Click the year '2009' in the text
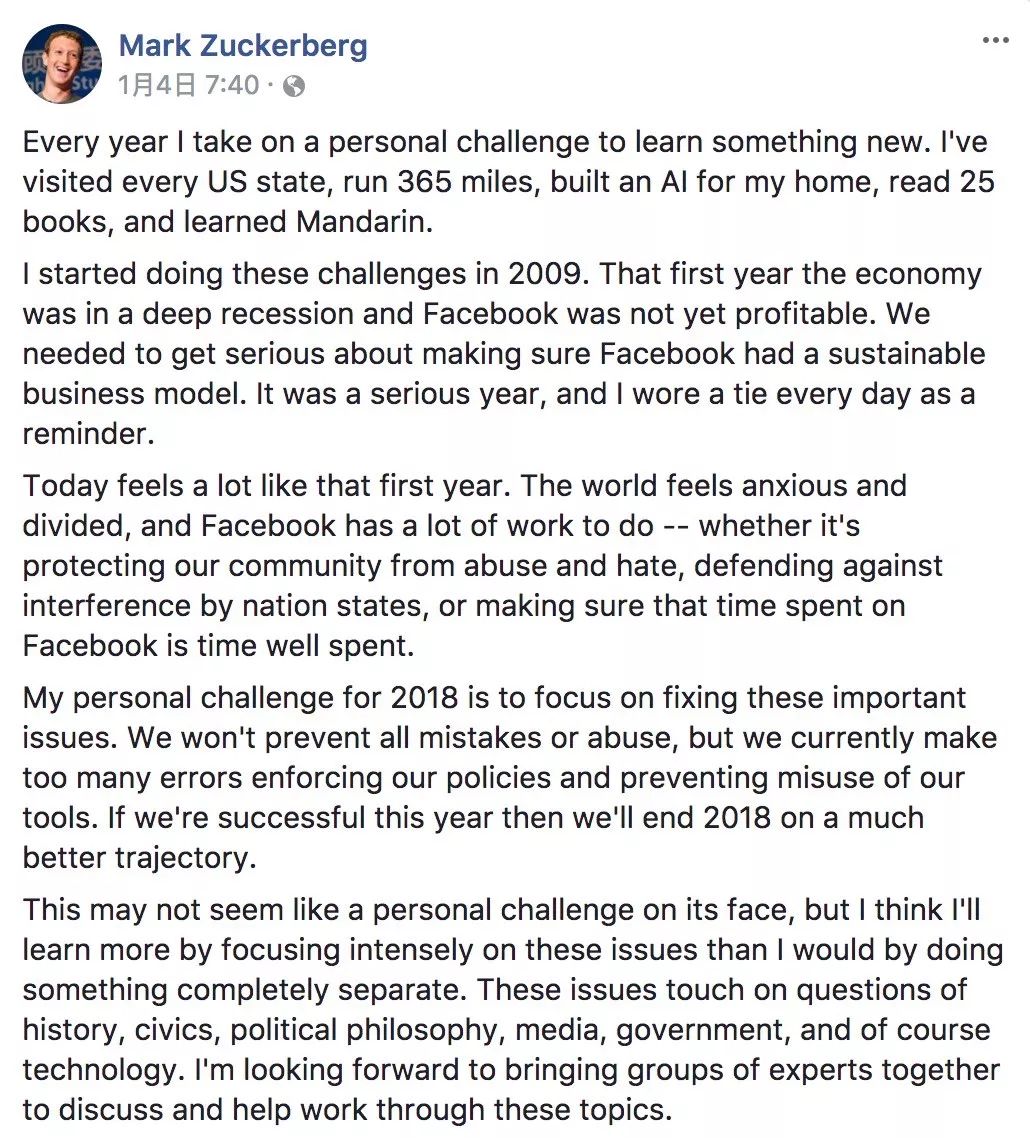1030x1138 pixels. tap(544, 274)
